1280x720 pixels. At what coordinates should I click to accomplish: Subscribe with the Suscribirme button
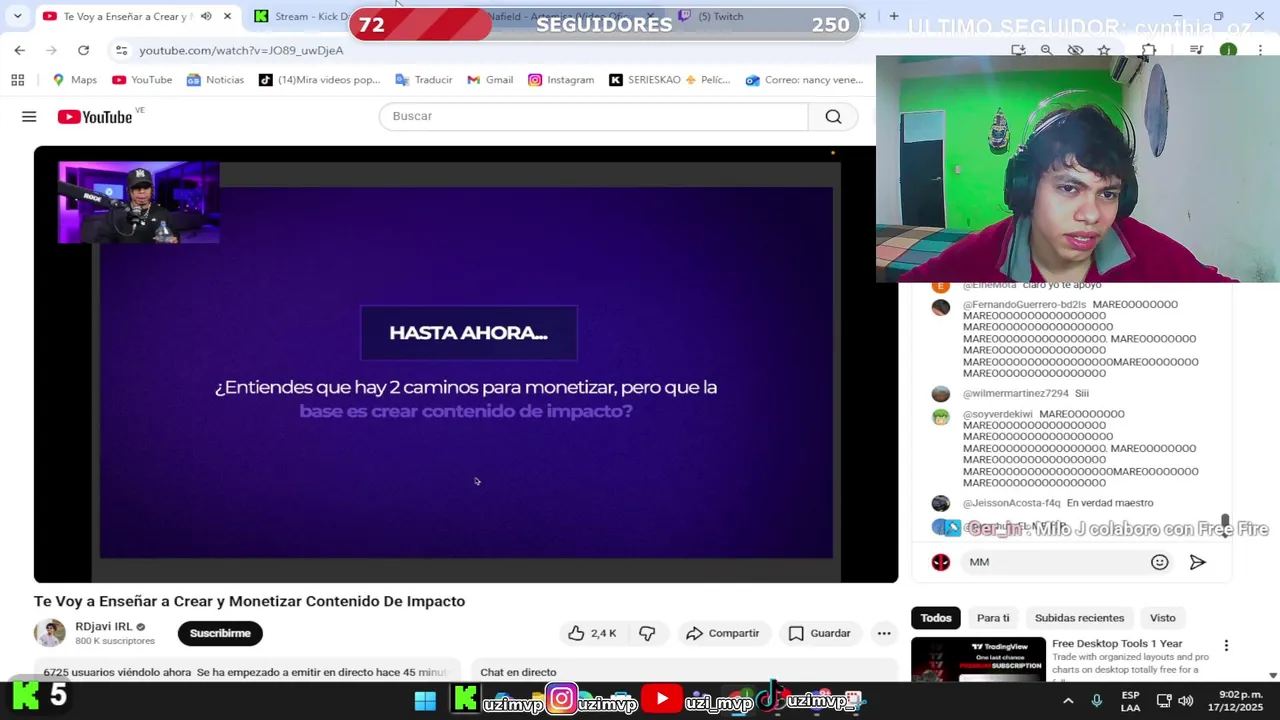tap(220, 633)
